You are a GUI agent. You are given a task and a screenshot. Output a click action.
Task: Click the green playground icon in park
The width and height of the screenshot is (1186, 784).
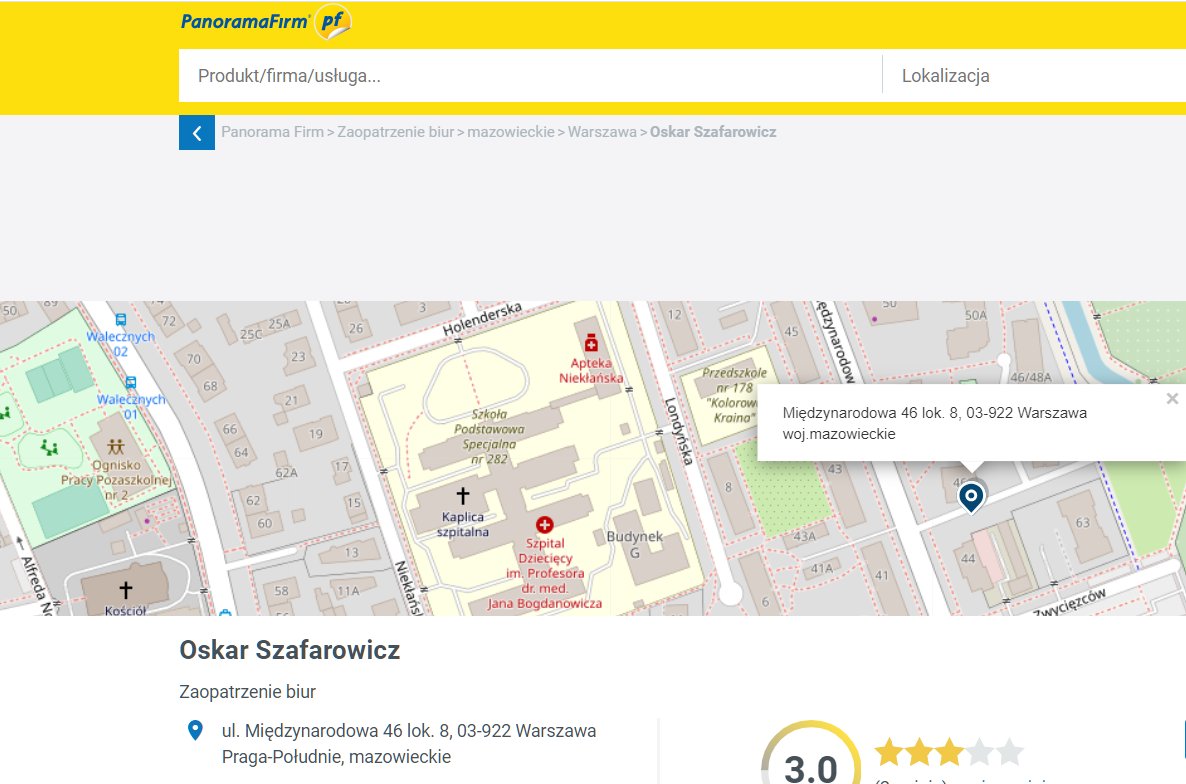pos(49,447)
